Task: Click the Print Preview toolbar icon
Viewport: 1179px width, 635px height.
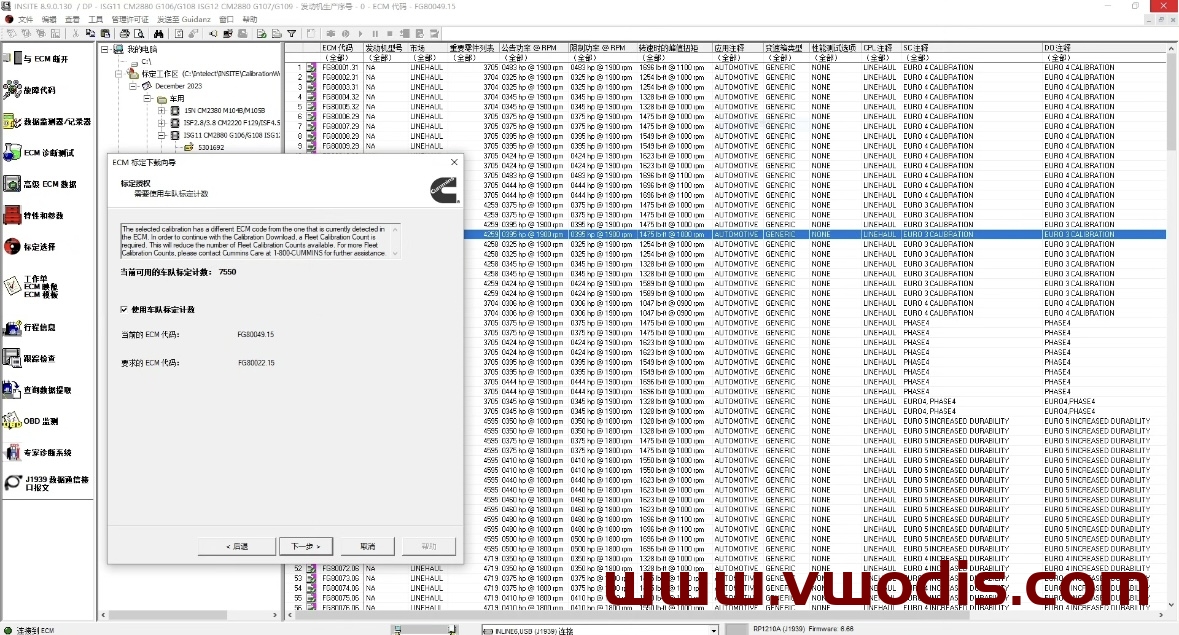Action: [x=139, y=34]
